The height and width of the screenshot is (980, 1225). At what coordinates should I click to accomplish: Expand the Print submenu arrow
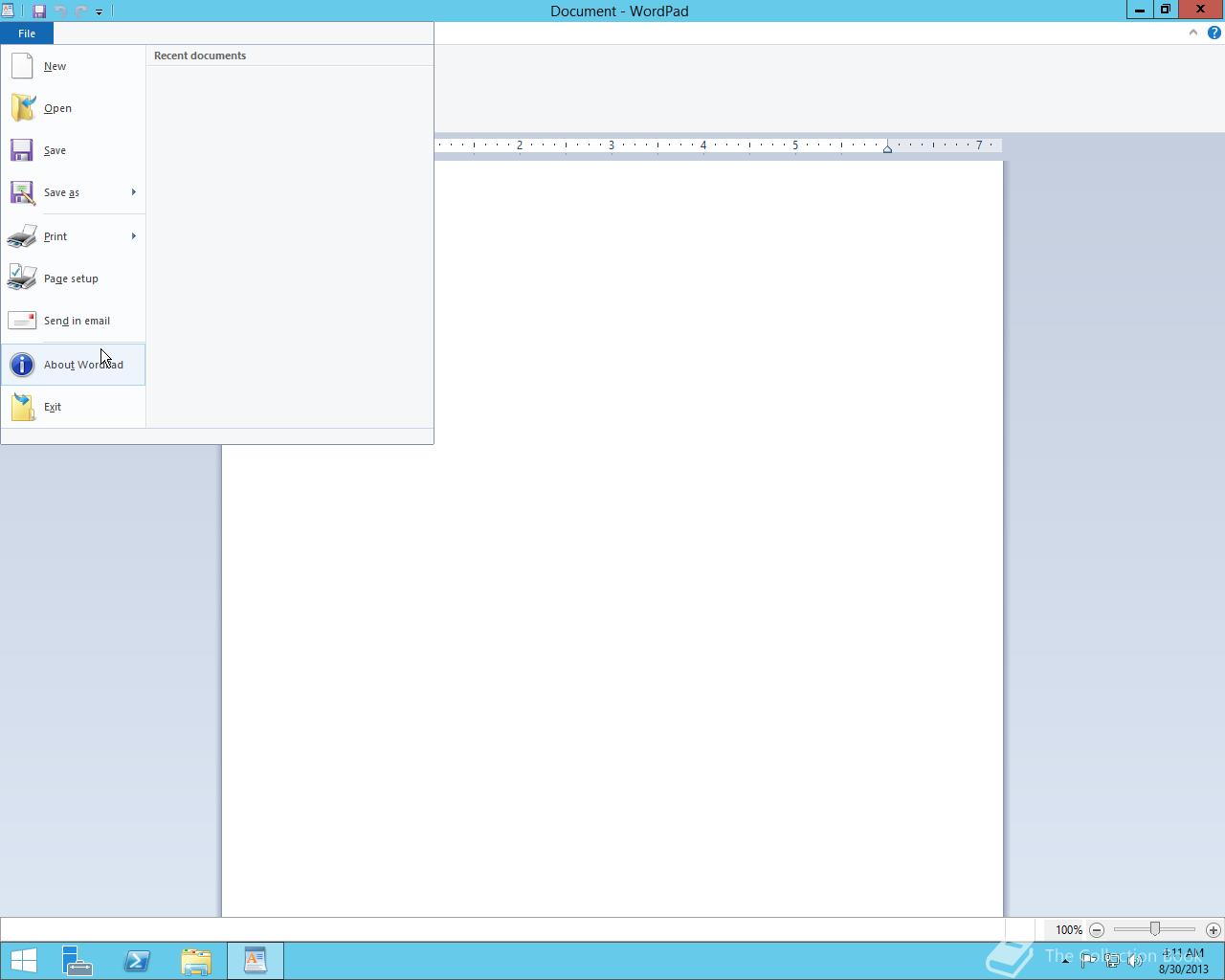point(134,236)
